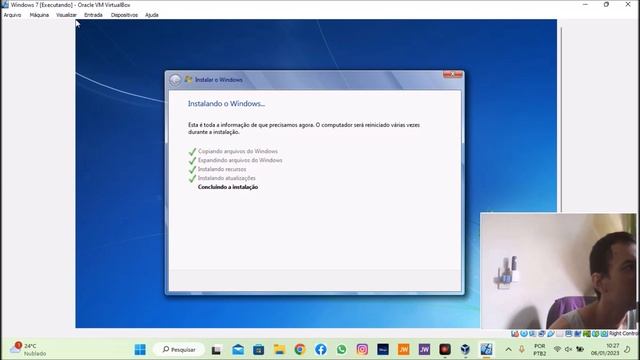Open the POR PTB2 language switcher
This screenshot has width=640, height=360.
540,350
